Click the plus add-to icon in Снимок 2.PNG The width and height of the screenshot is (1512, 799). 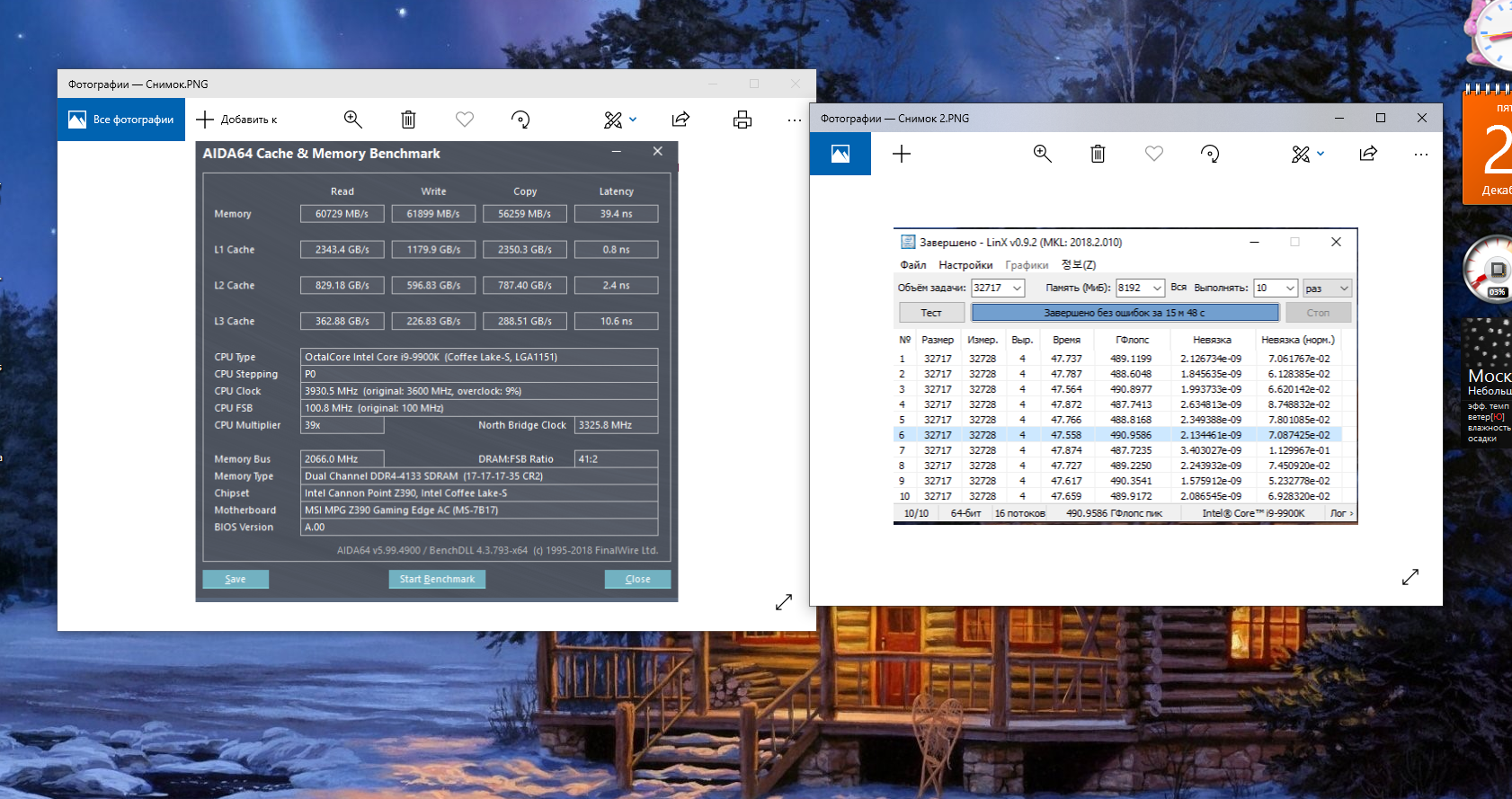902,154
